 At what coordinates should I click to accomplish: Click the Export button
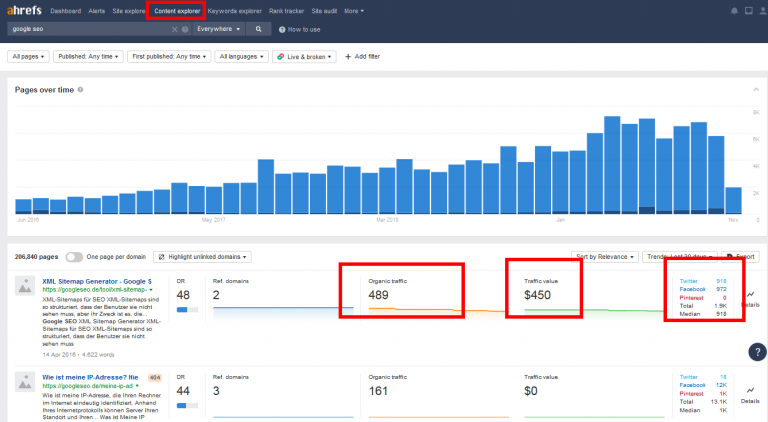(741, 257)
